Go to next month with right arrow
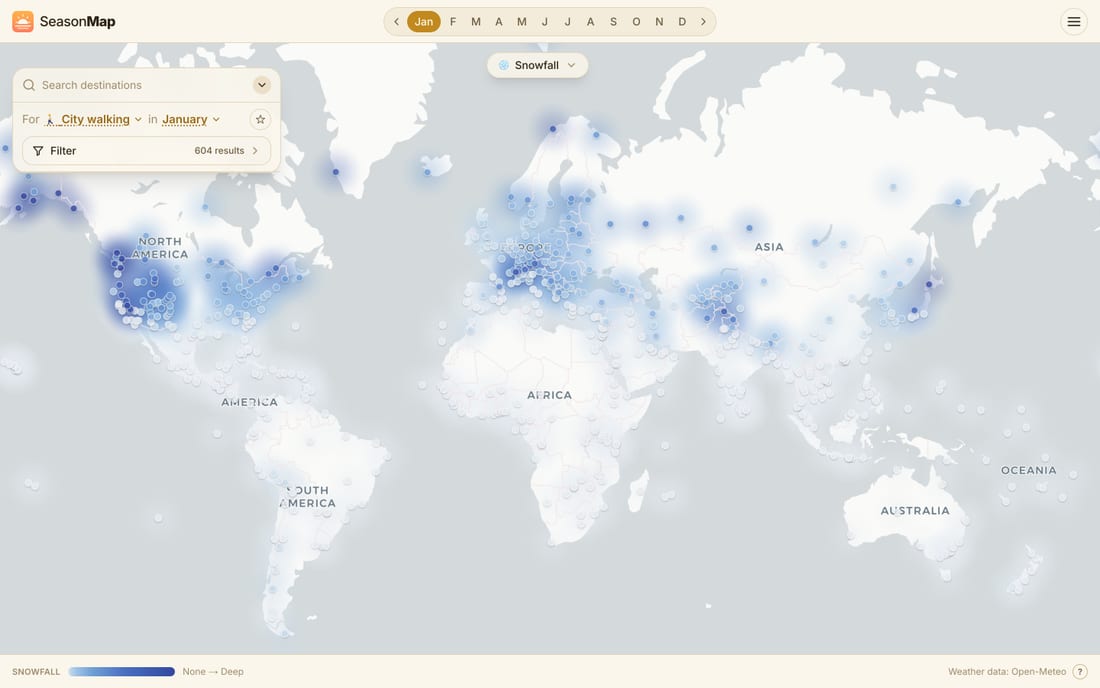 click(703, 22)
